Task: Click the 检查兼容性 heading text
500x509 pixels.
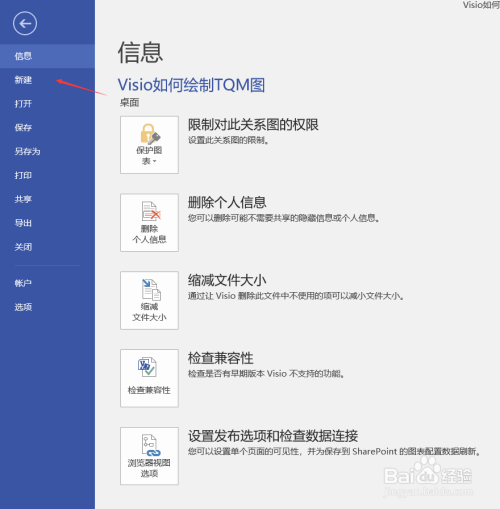Action: pyautogui.click(x=221, y=358)
